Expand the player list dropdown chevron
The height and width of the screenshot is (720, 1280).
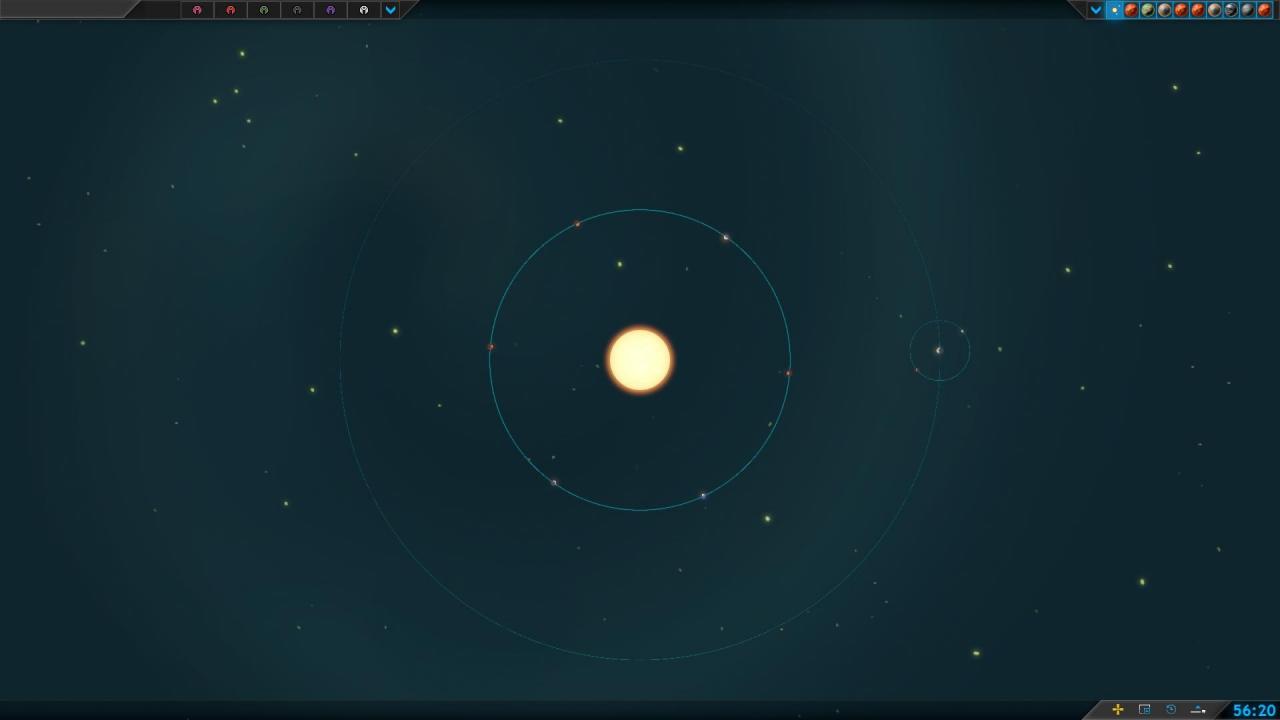[391, 10]
